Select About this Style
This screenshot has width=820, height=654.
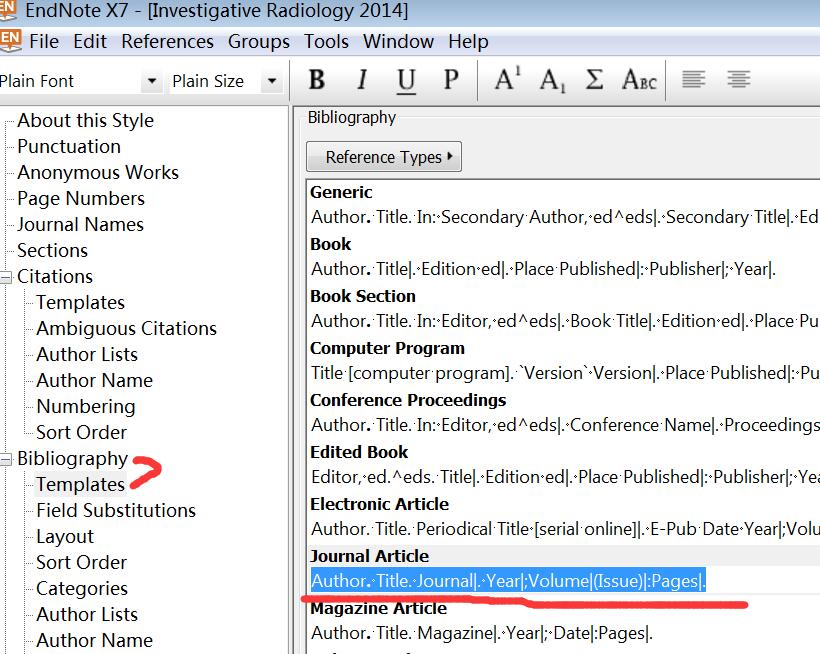86,121
